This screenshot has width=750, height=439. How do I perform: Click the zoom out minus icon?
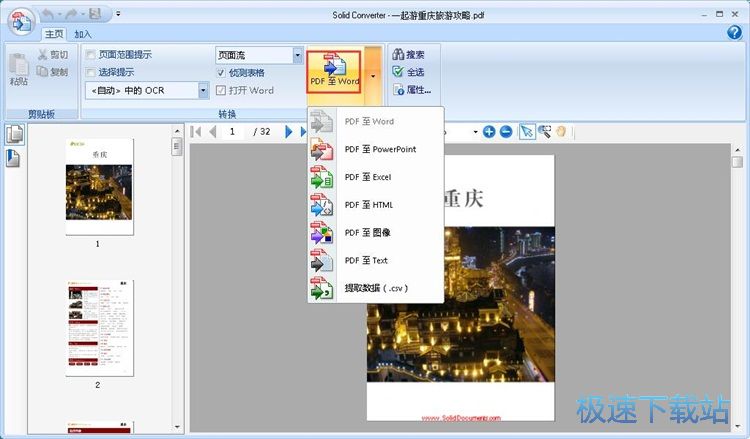click(x=506, y=132)
